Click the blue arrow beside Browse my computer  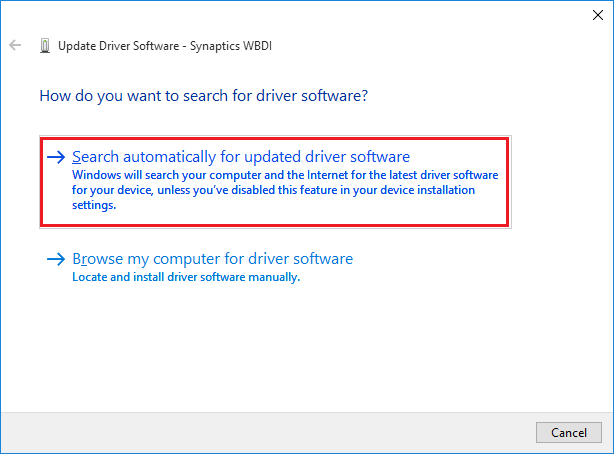tap(58, 260)
